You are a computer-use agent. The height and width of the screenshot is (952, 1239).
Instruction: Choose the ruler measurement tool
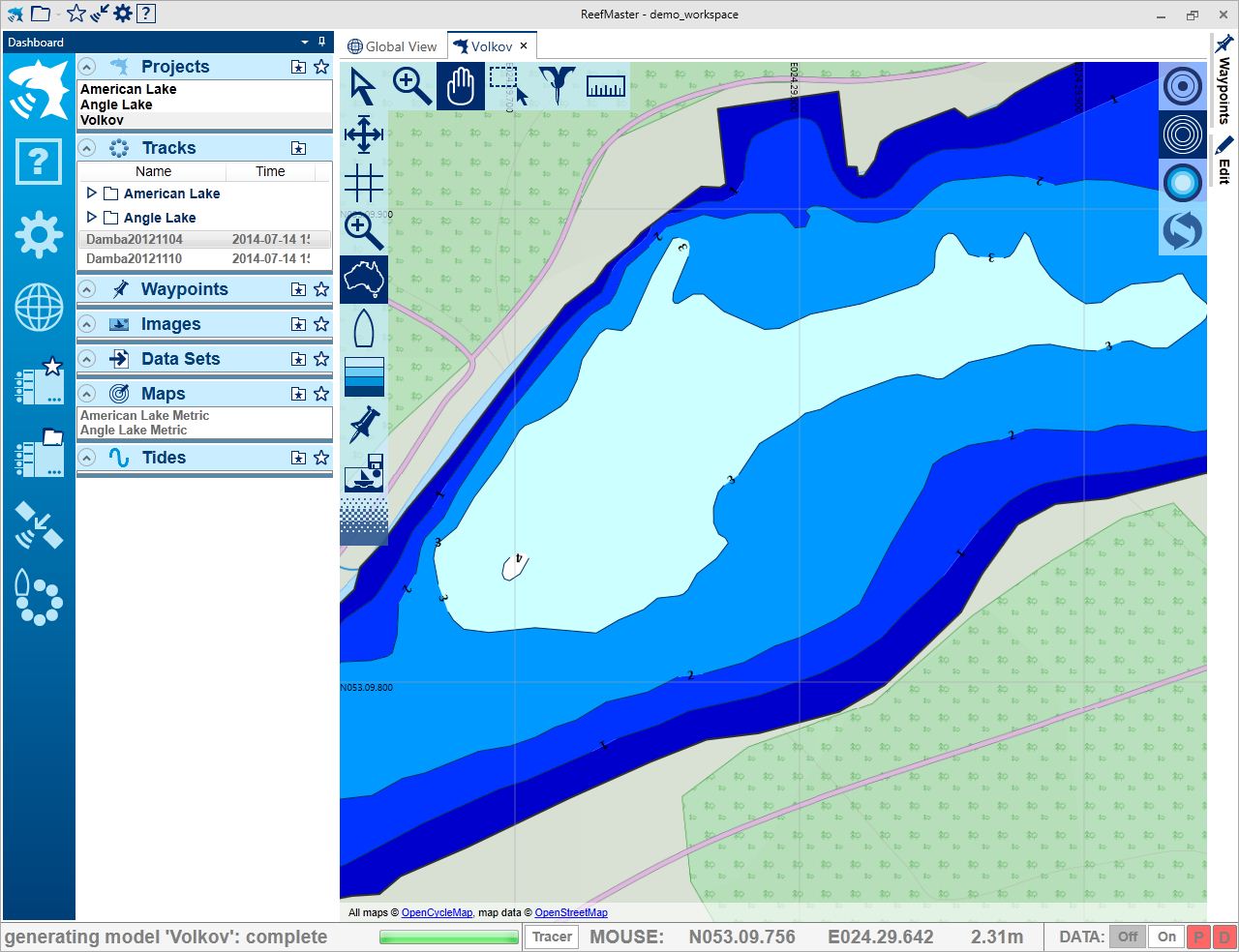[x=606, y=87]
